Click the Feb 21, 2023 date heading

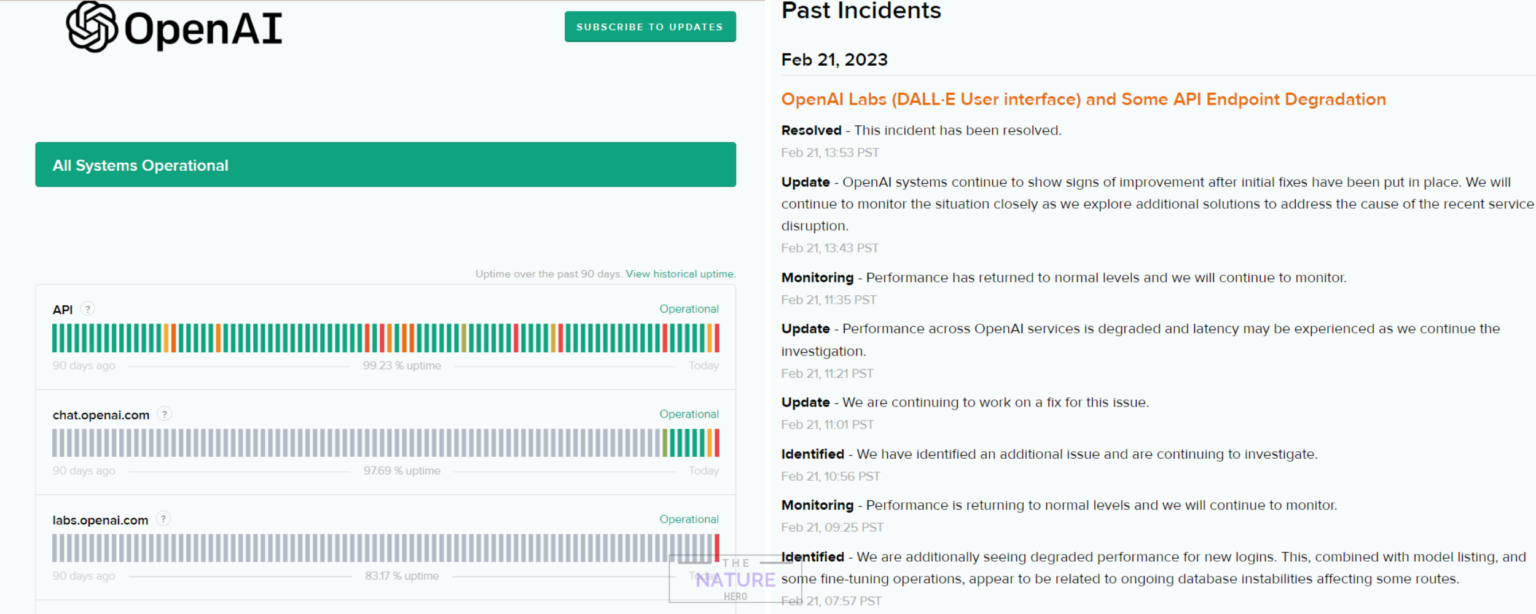(x=834, y=60)
